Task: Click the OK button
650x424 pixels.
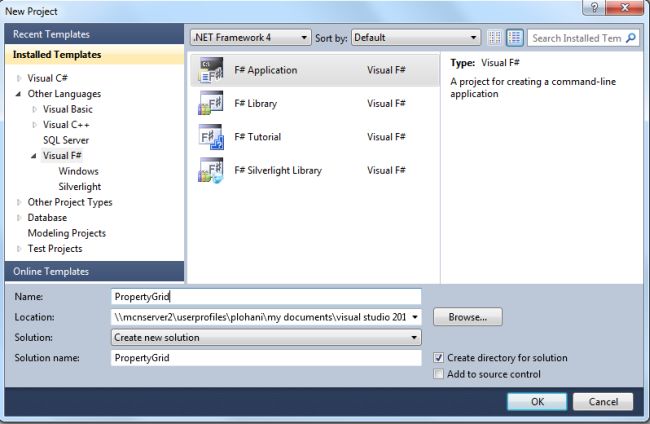Action: 537,402
